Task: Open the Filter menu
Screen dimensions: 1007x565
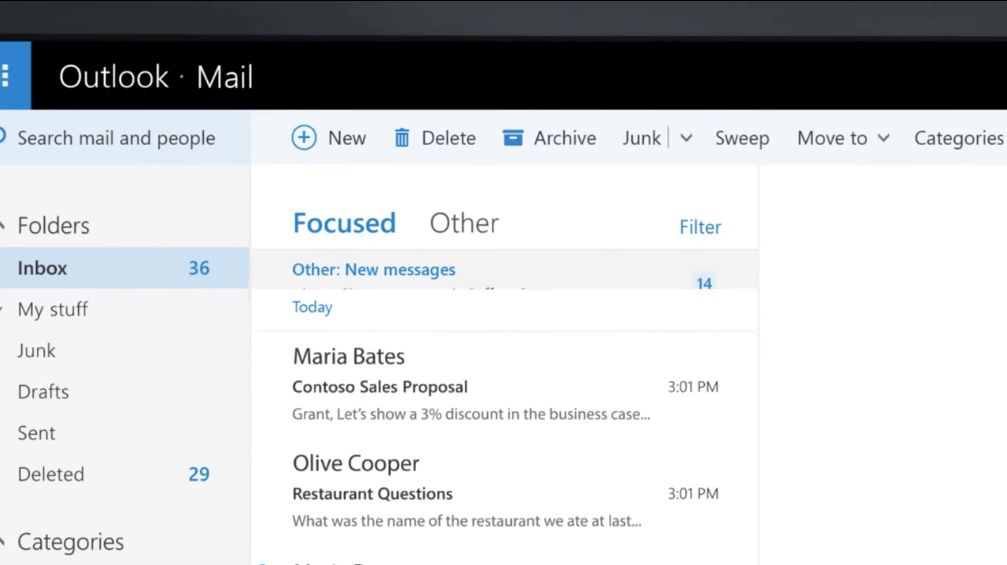Action: click(x=700, y=227)
